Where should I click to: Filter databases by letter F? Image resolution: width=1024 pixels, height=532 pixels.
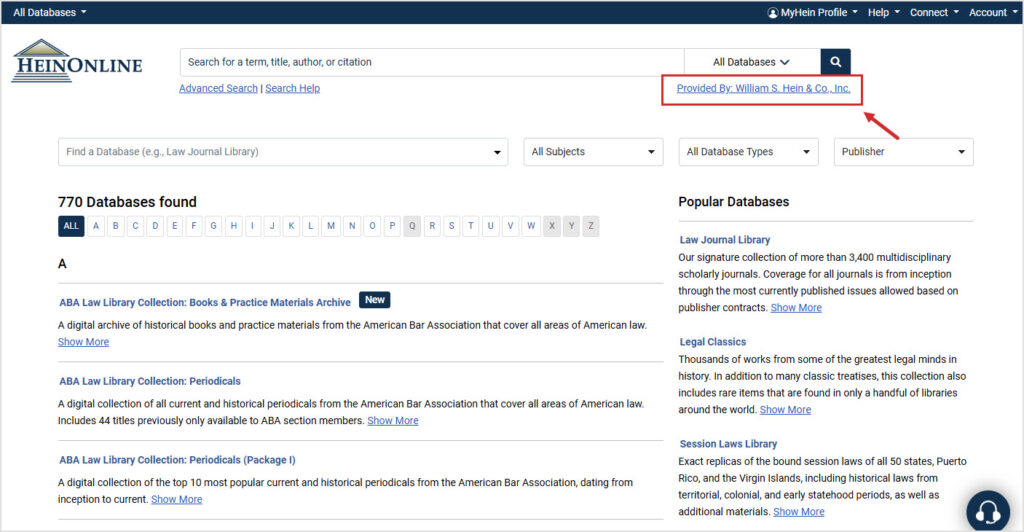(193, 226)
